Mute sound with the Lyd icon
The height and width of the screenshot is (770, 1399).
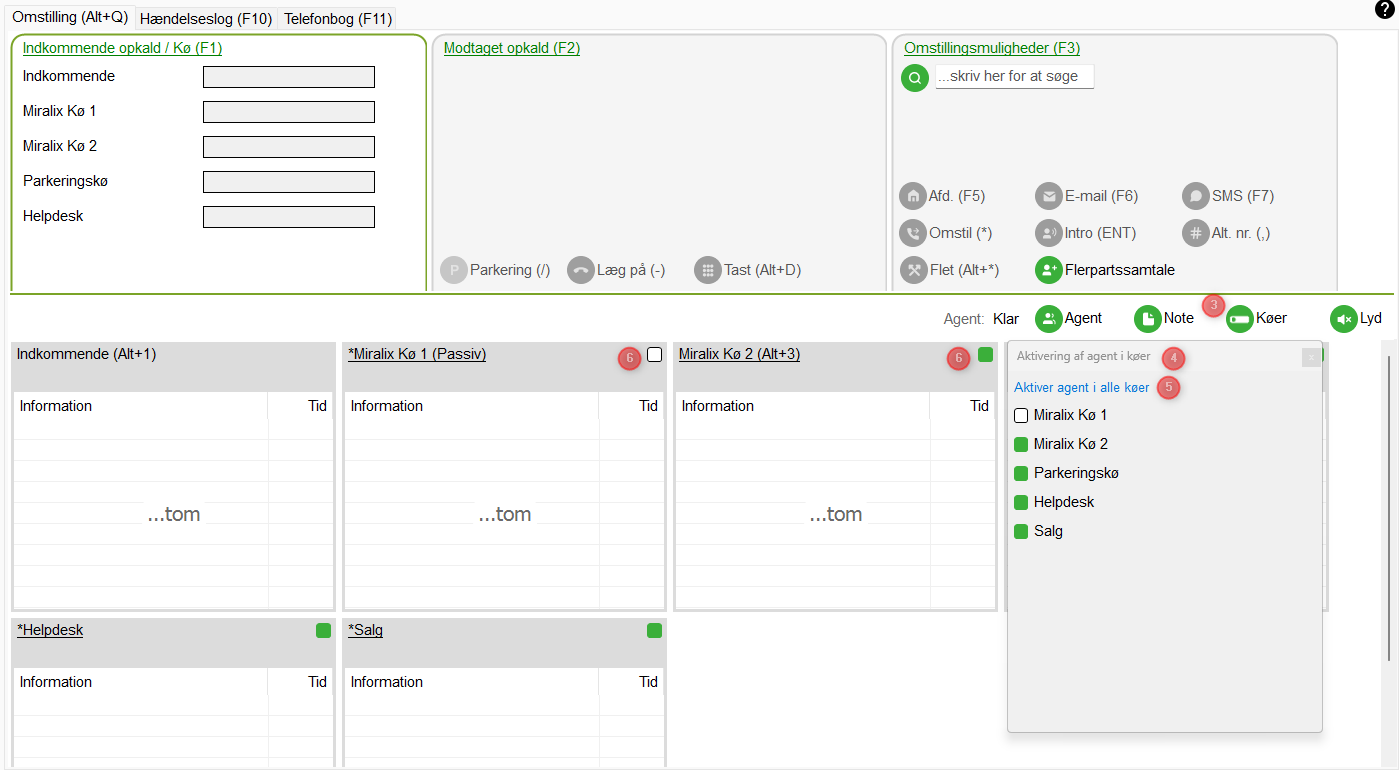1343,319
